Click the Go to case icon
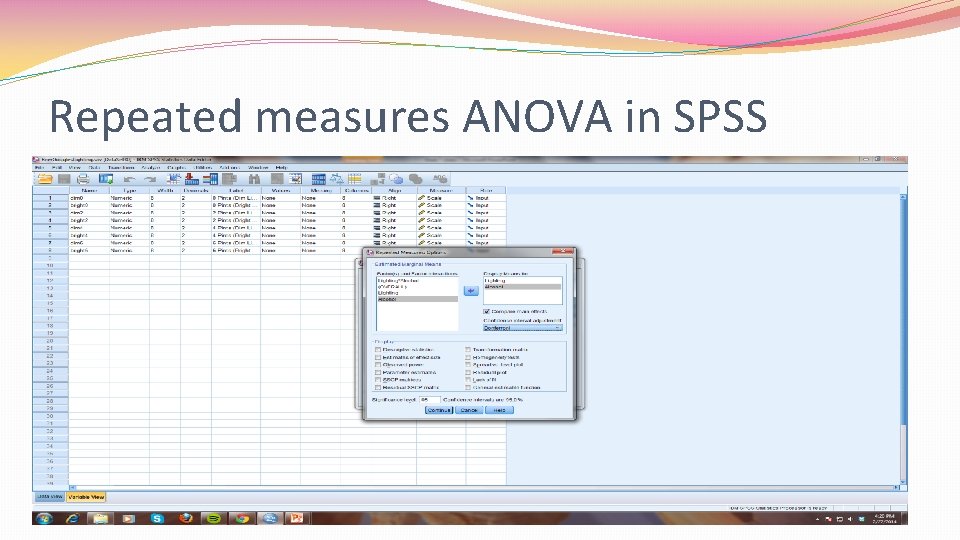Screen dimensions: 960x540 [x=173, y=179]
